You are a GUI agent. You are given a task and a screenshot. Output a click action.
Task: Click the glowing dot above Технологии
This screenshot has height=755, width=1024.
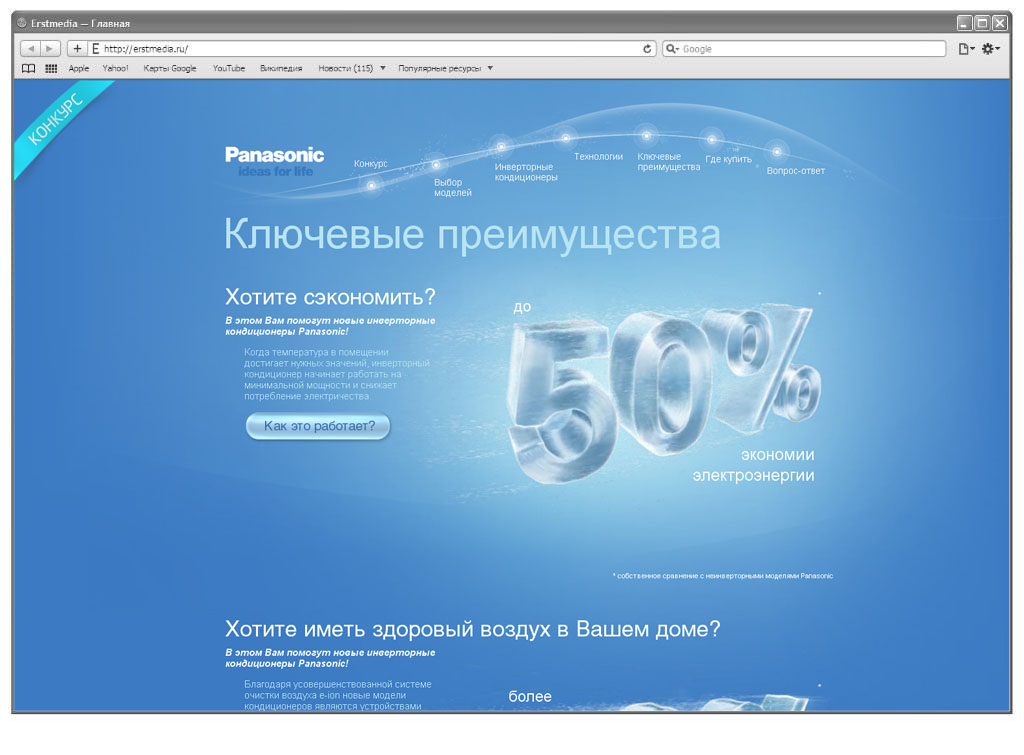[x=566, y=138]
